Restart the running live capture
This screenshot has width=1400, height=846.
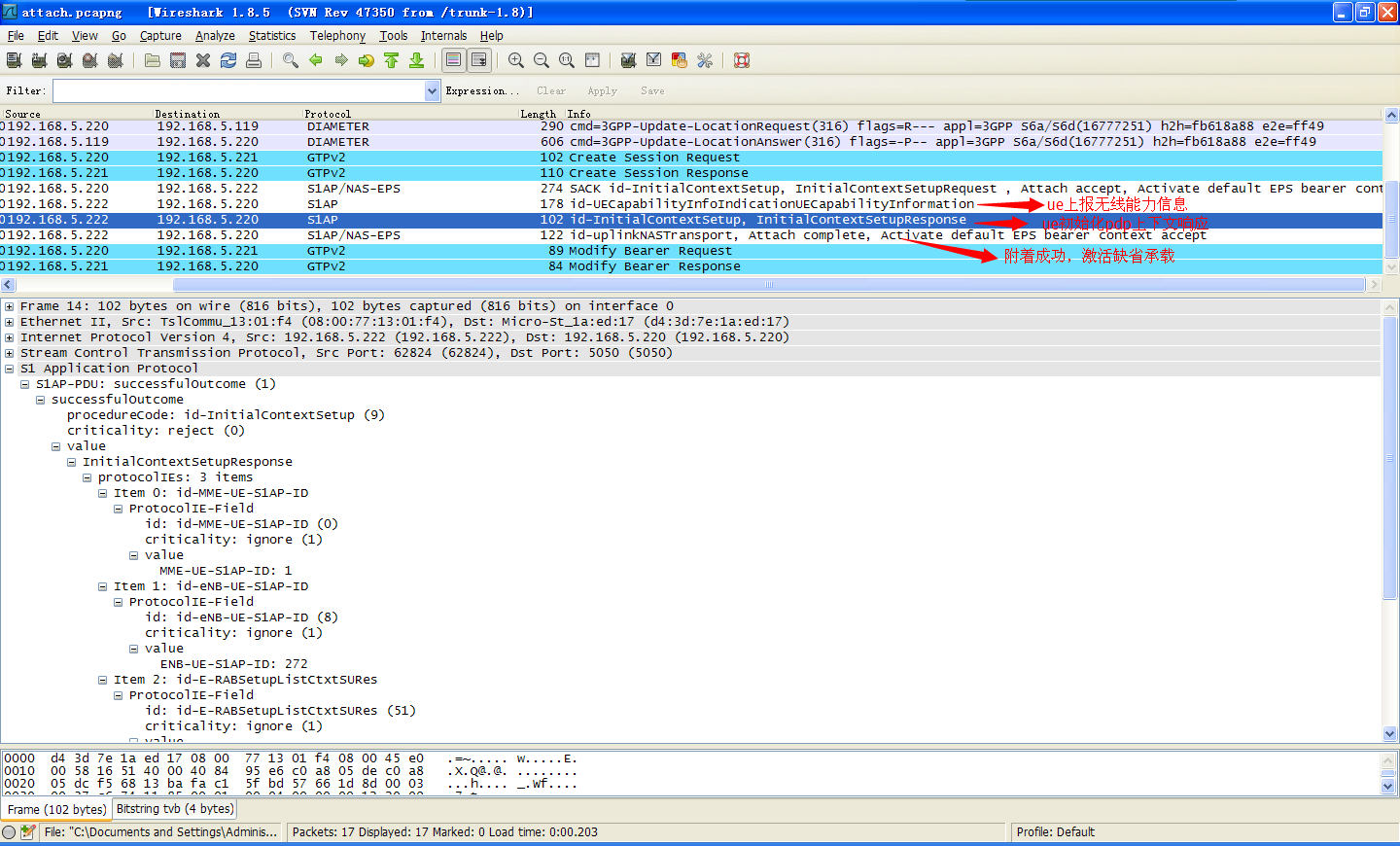(x=115, y=60)
